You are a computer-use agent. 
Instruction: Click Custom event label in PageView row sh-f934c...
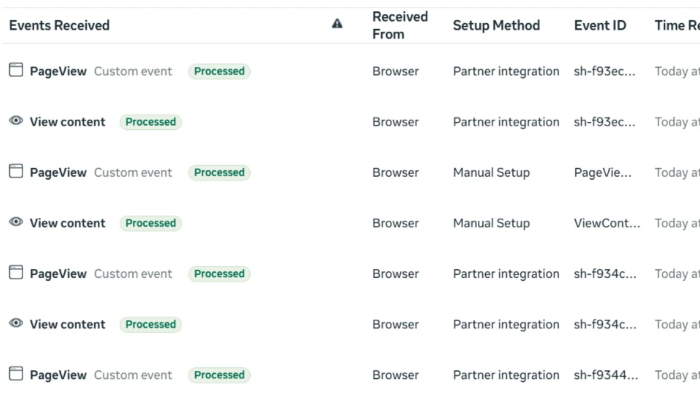[x=133, y=274]
